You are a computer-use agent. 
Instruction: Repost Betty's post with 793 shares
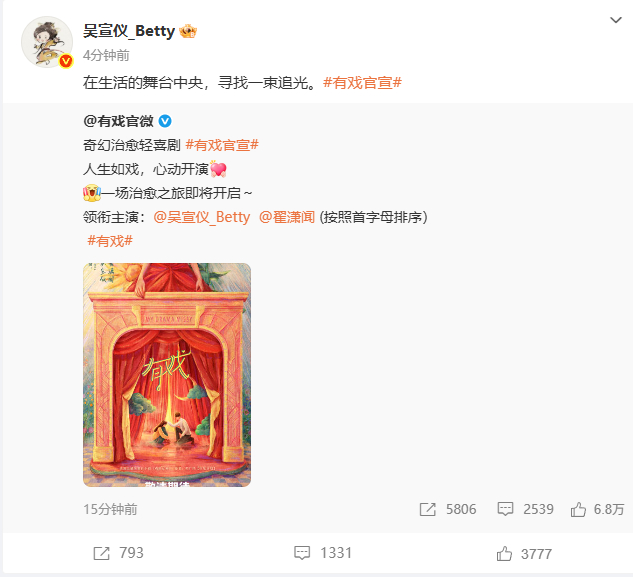[x=101, y=553]
